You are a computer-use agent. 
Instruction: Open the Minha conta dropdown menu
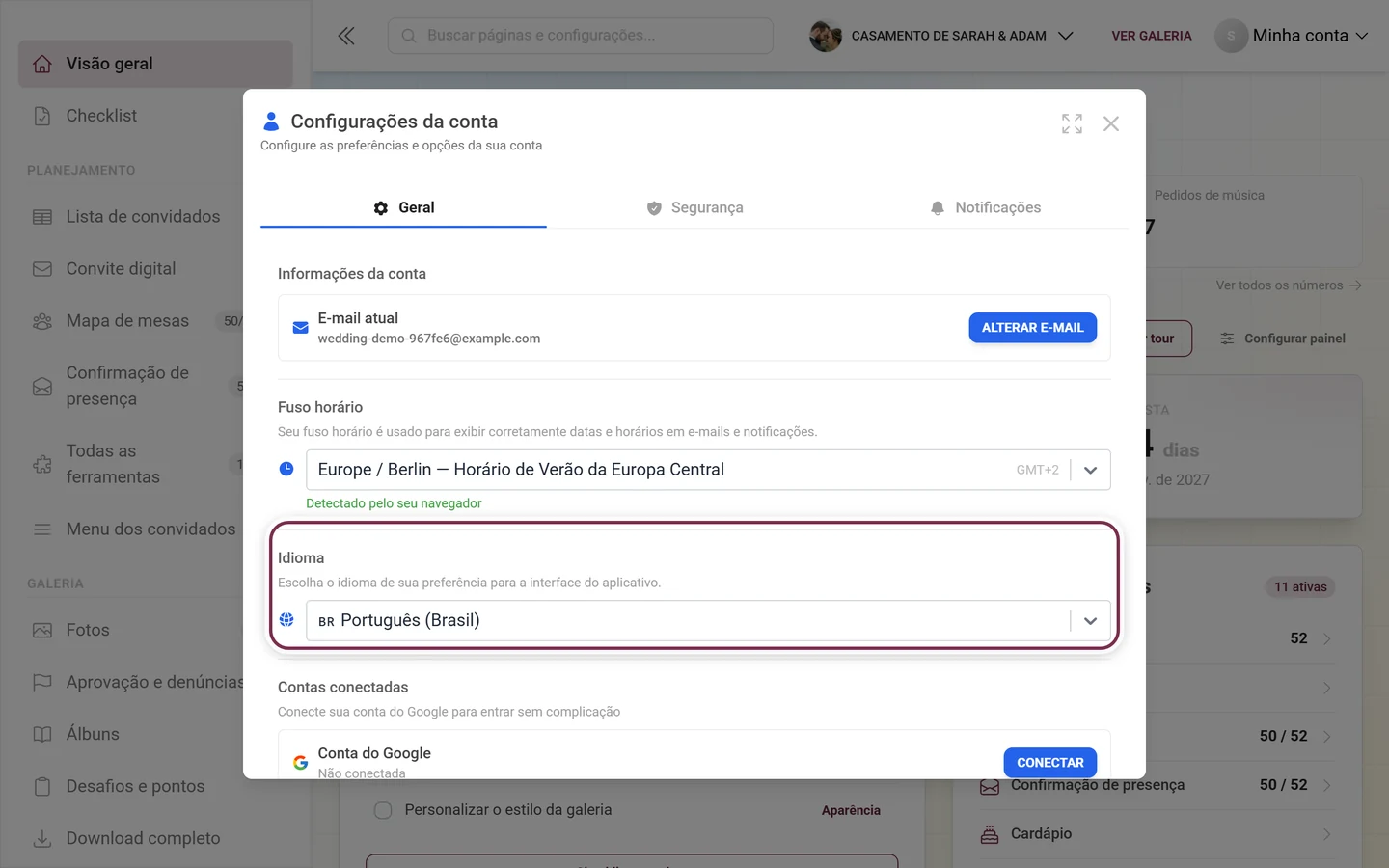click(1292, 36)
